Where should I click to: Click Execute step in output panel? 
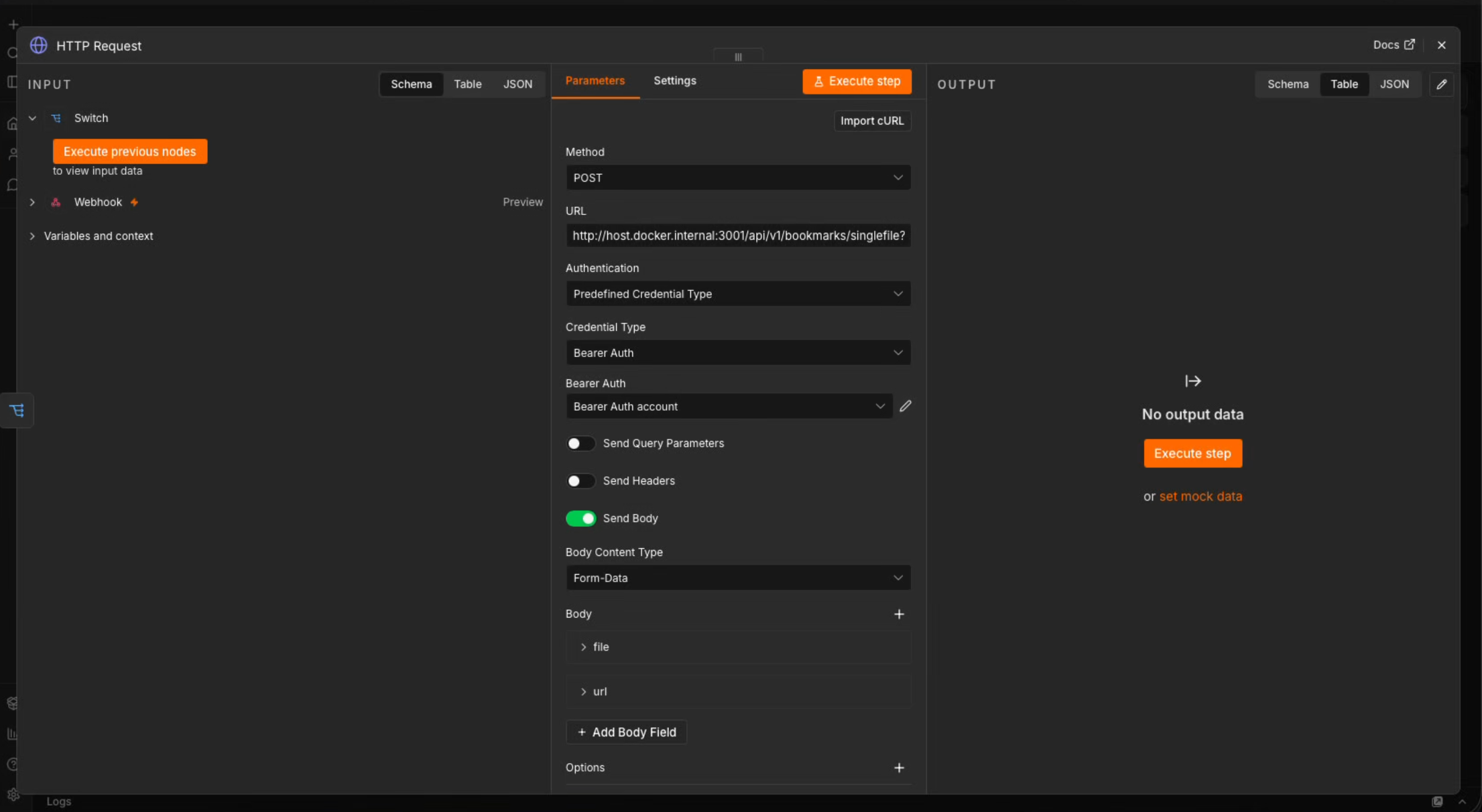pyautogui.click(x=1192, y=454)
